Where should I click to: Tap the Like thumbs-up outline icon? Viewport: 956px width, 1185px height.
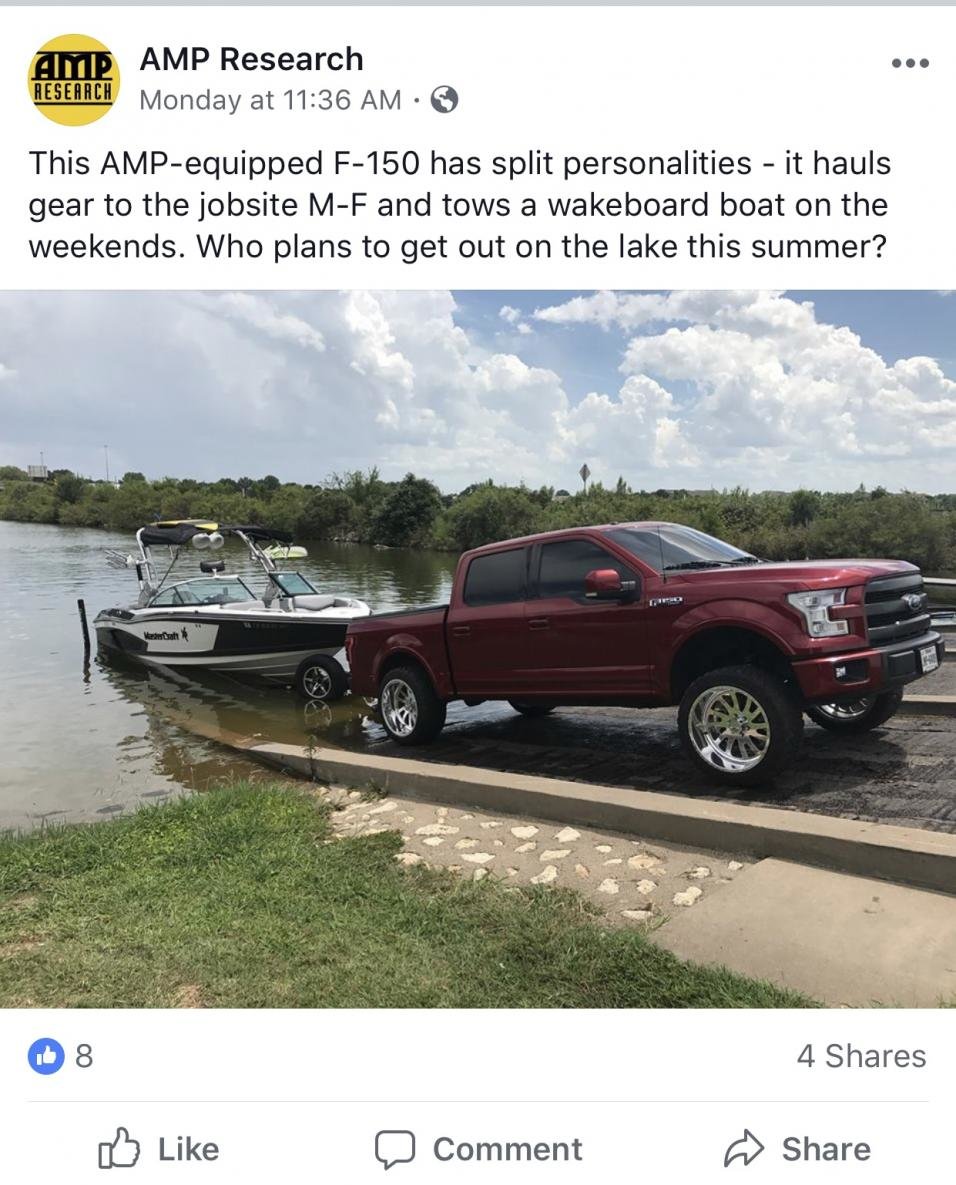(119, 1148)
